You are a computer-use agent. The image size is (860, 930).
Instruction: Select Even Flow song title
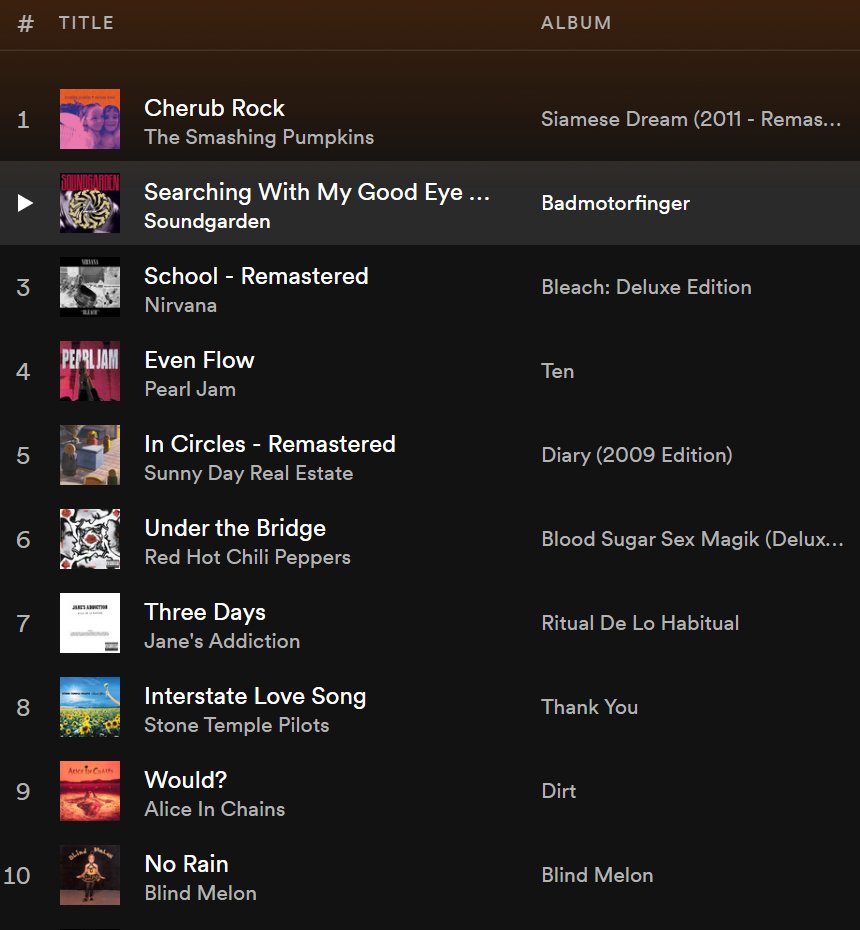pos(199,360)
